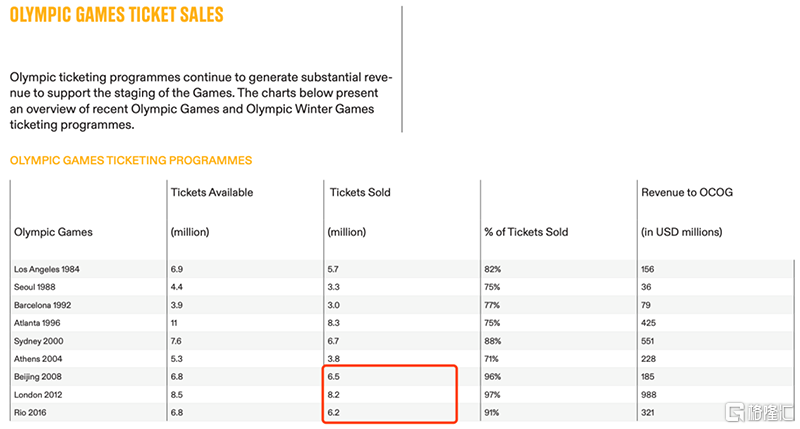The width and height of the screenshot is (800, 429).
Task: Click the "% of Tickets Sold" column header
Action: click(526, 232)
